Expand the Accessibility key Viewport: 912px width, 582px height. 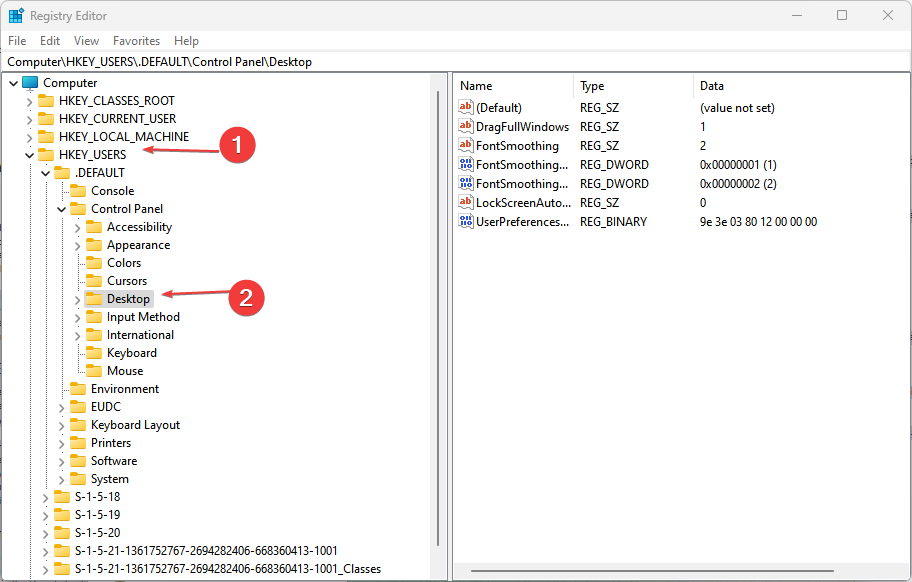[77, 228]
